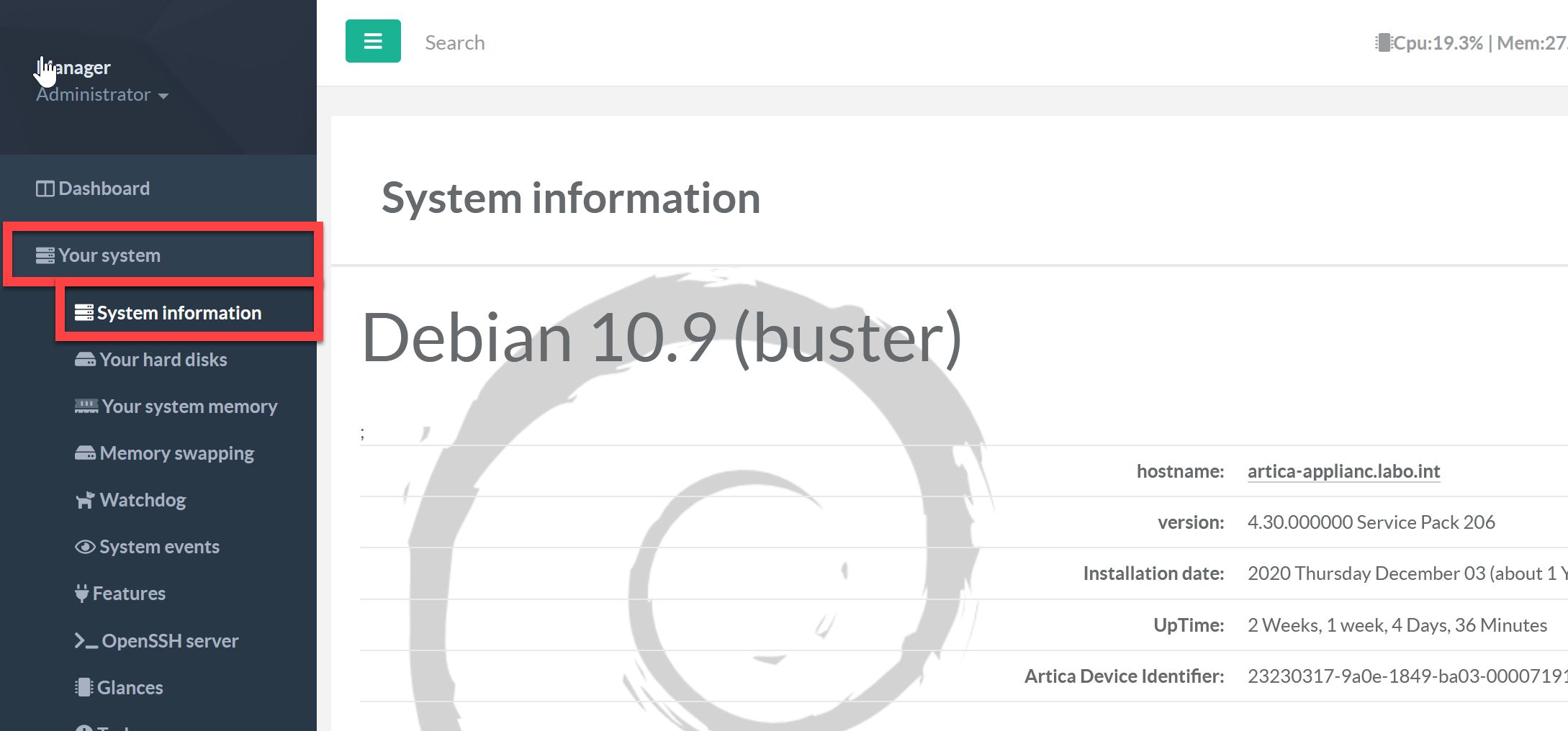The height and width of the screenshot is (731, 1568).
Task: Click the server icon beside Your system
Action: [x=45, y=255]
